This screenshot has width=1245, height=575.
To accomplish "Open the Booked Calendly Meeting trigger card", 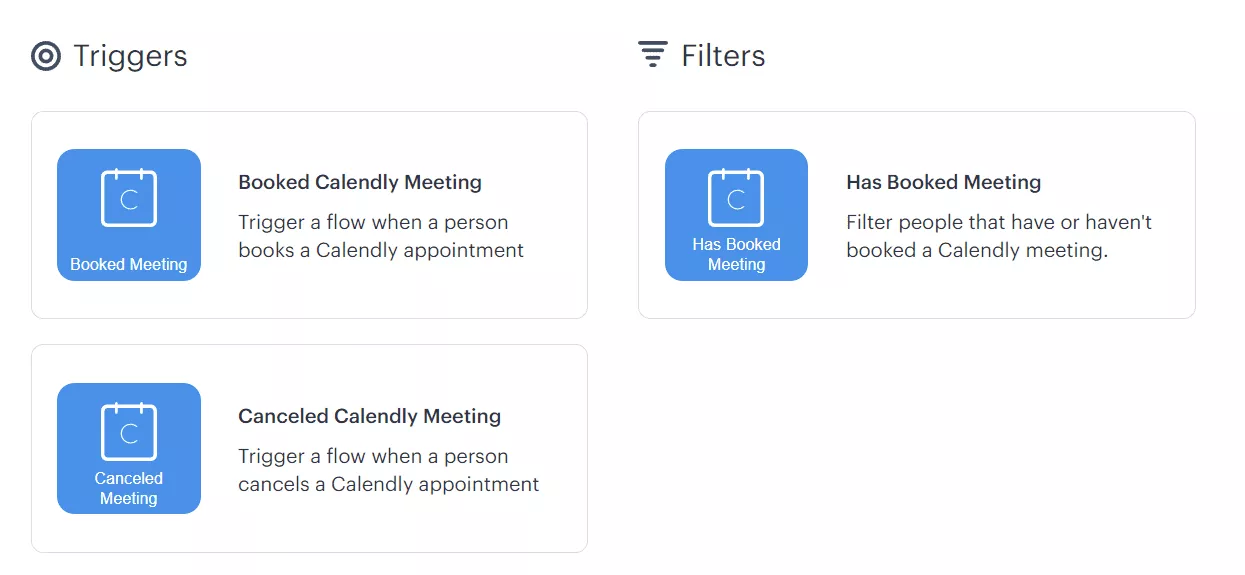I will coord(309,215).
